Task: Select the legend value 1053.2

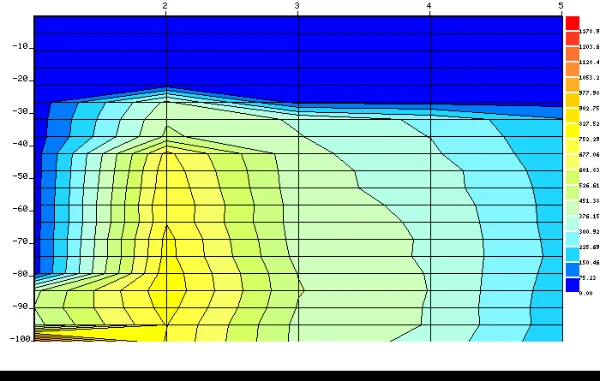Action: pyautogui.click(x=589, y=78)
